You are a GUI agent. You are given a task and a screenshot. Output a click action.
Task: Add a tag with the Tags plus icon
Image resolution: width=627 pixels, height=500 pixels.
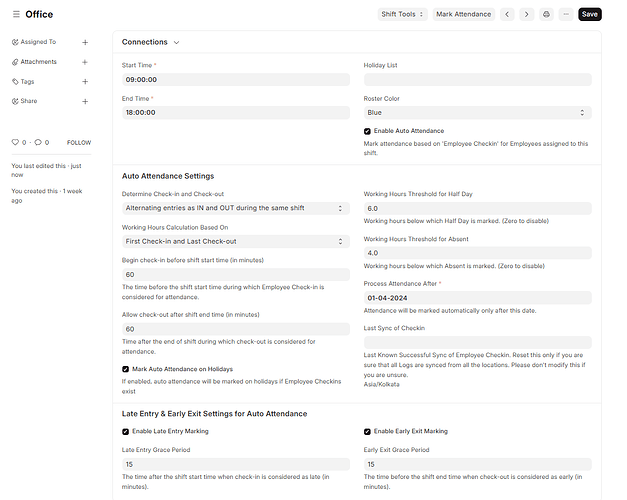(85, 82)
